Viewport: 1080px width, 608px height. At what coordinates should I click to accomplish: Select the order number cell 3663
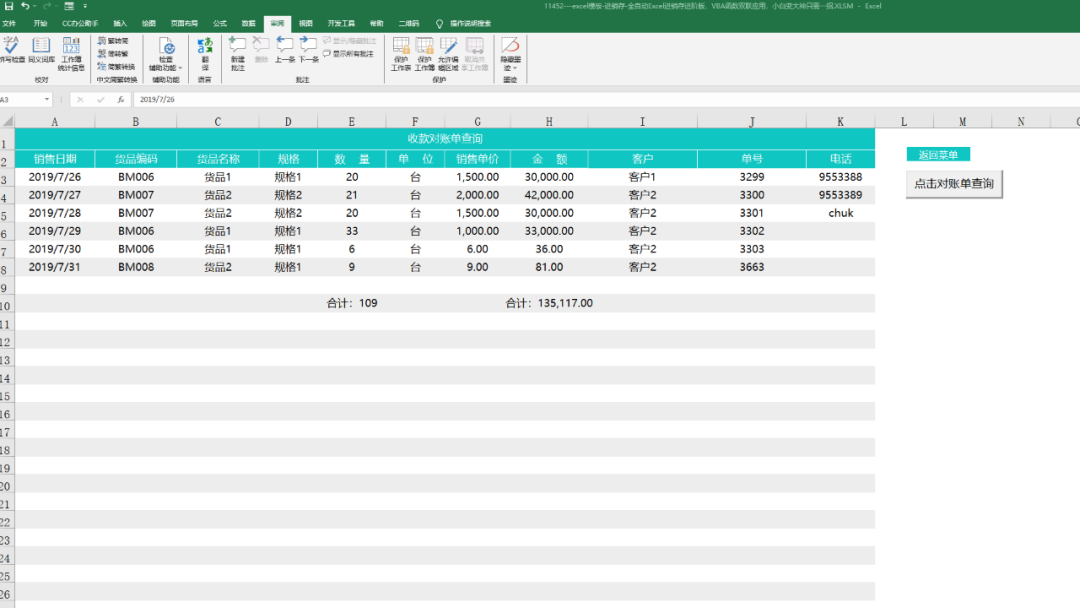(751, 267)
